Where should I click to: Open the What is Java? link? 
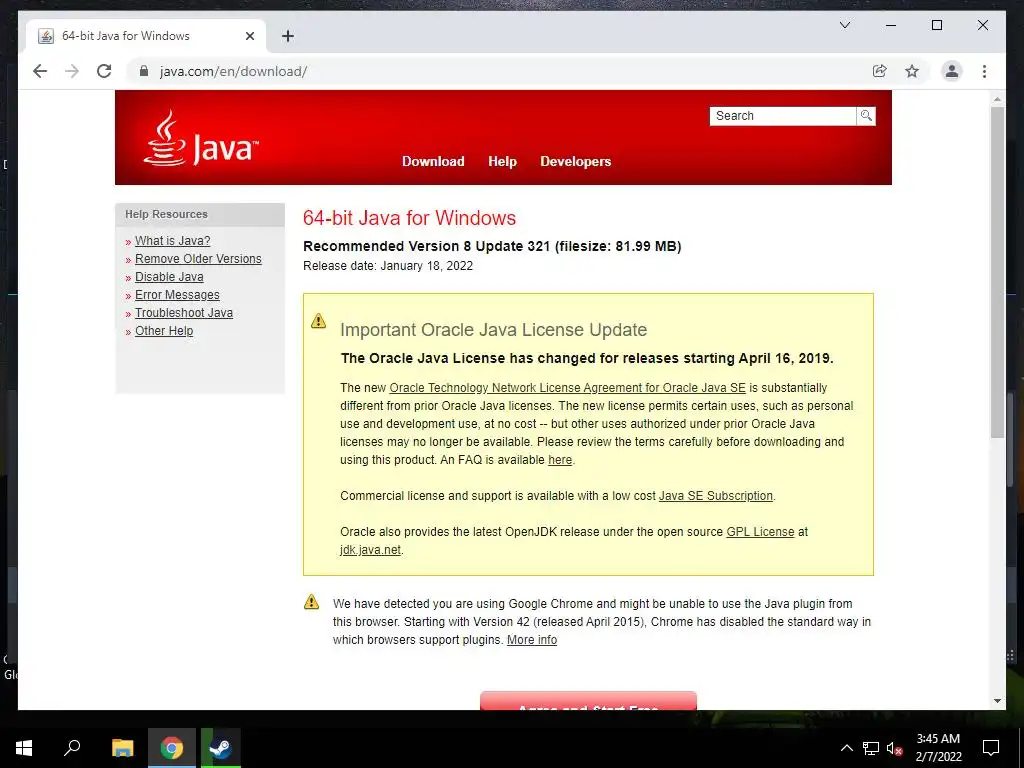pyautogui.click(x=172, y=241)
